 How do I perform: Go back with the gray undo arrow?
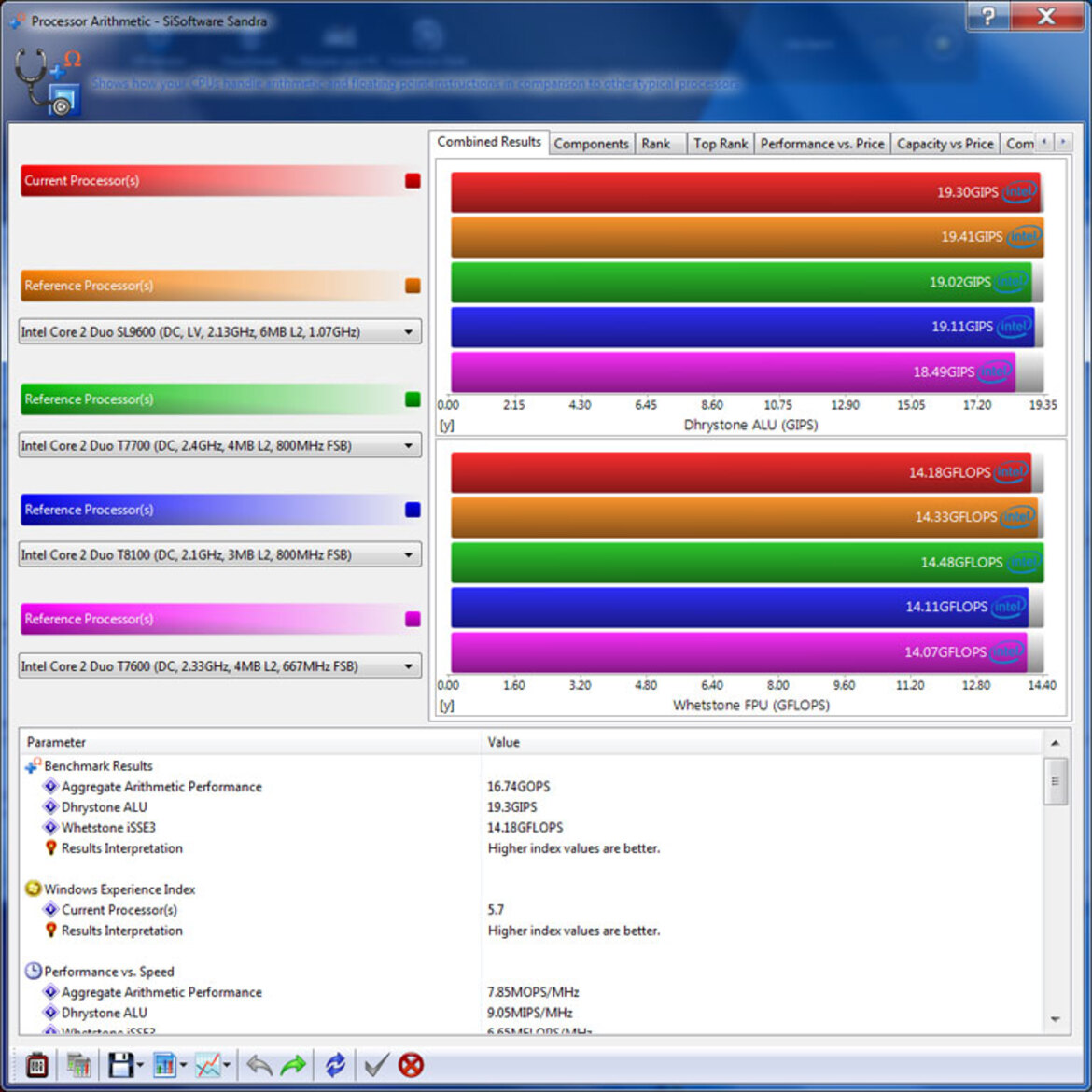point(259,1065)
